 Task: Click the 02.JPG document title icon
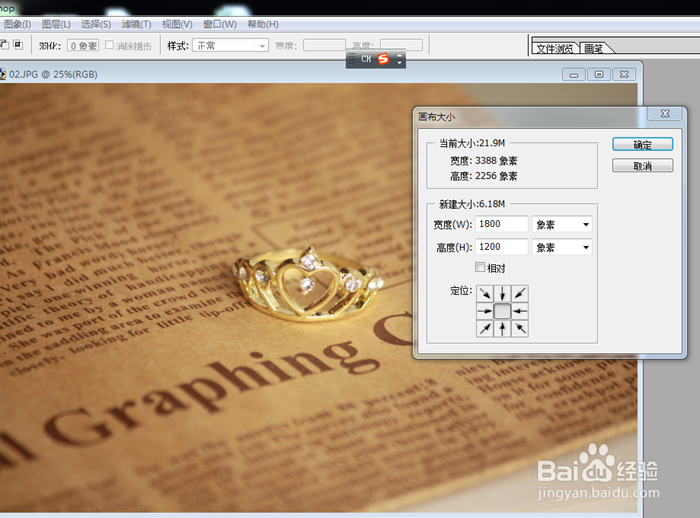coord(2,74)
